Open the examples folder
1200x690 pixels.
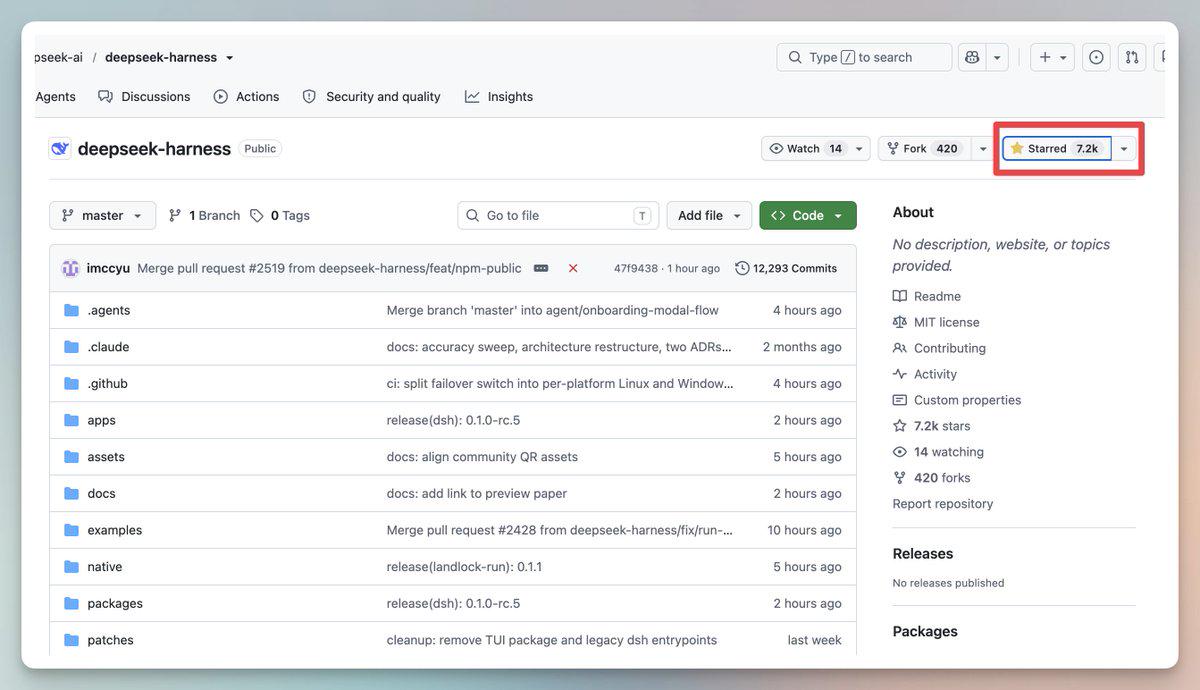[x=114, y=530]
